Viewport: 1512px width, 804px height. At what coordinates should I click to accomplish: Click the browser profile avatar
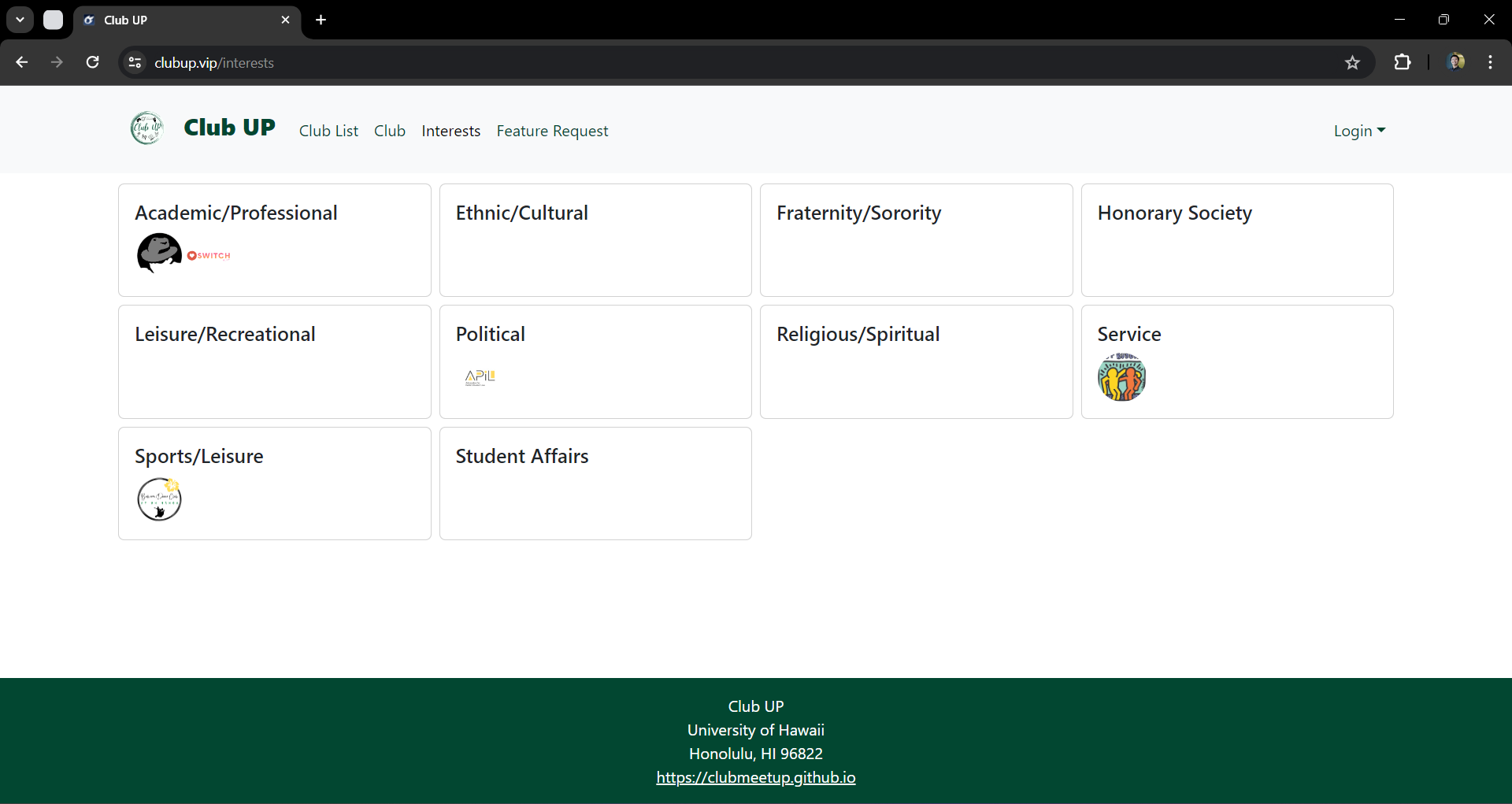pos(1457,62)
